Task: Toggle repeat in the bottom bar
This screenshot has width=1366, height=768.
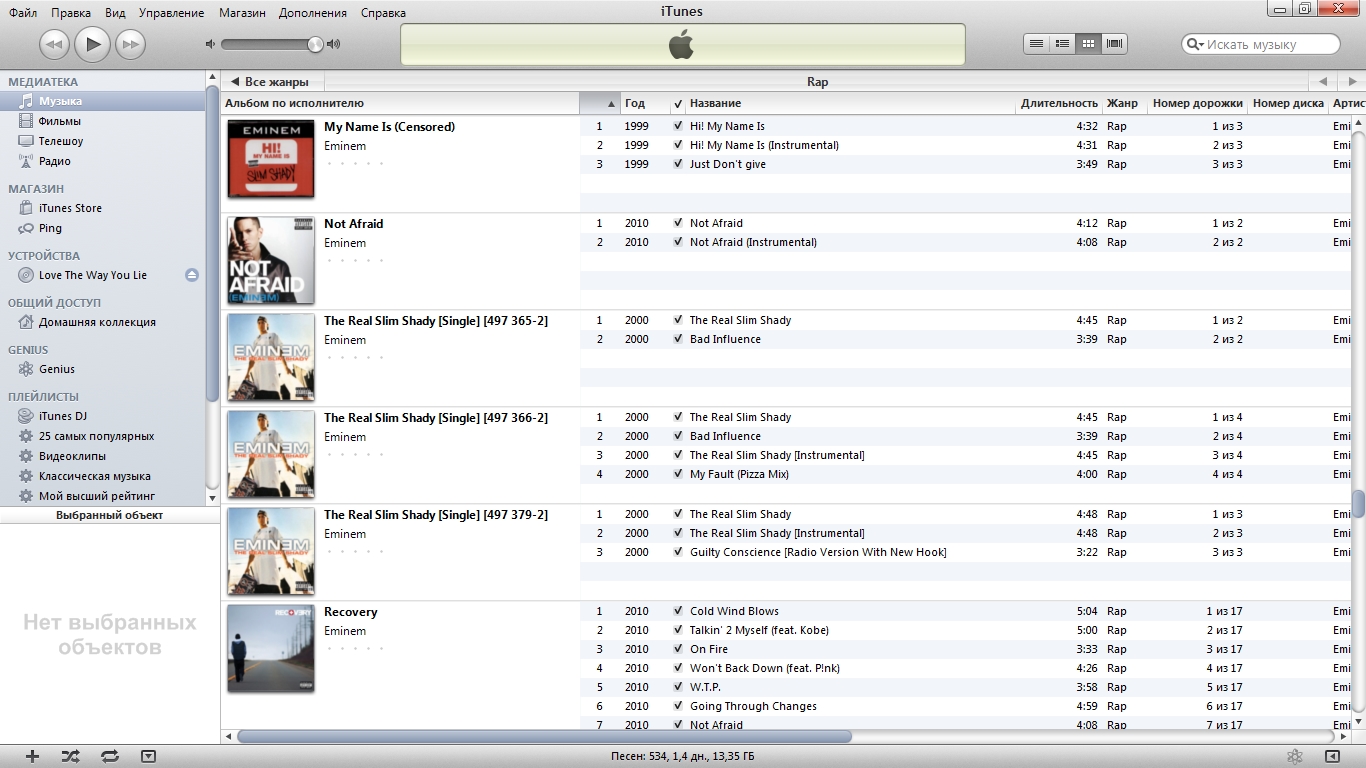Action: tap(110, 757)
